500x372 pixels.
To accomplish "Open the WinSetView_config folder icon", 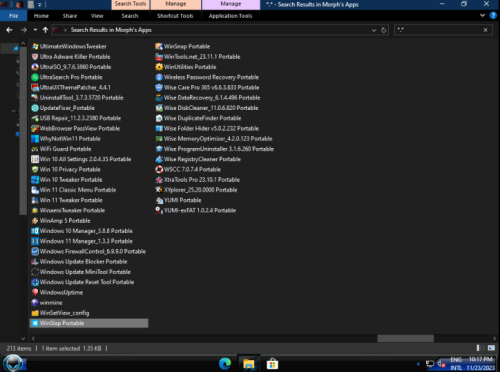I will click(35, 313).
